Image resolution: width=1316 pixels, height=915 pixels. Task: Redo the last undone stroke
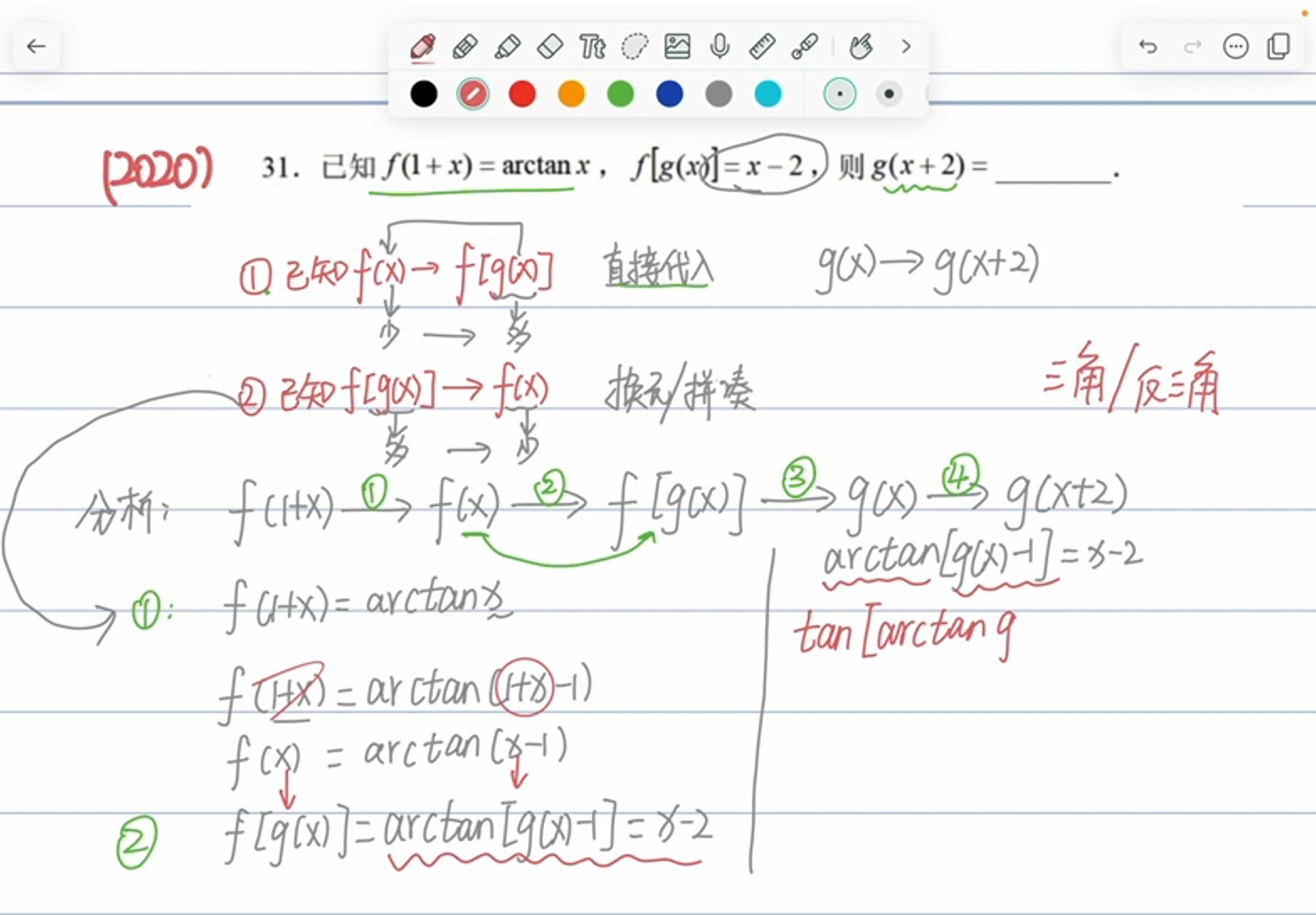(1192, 46)
